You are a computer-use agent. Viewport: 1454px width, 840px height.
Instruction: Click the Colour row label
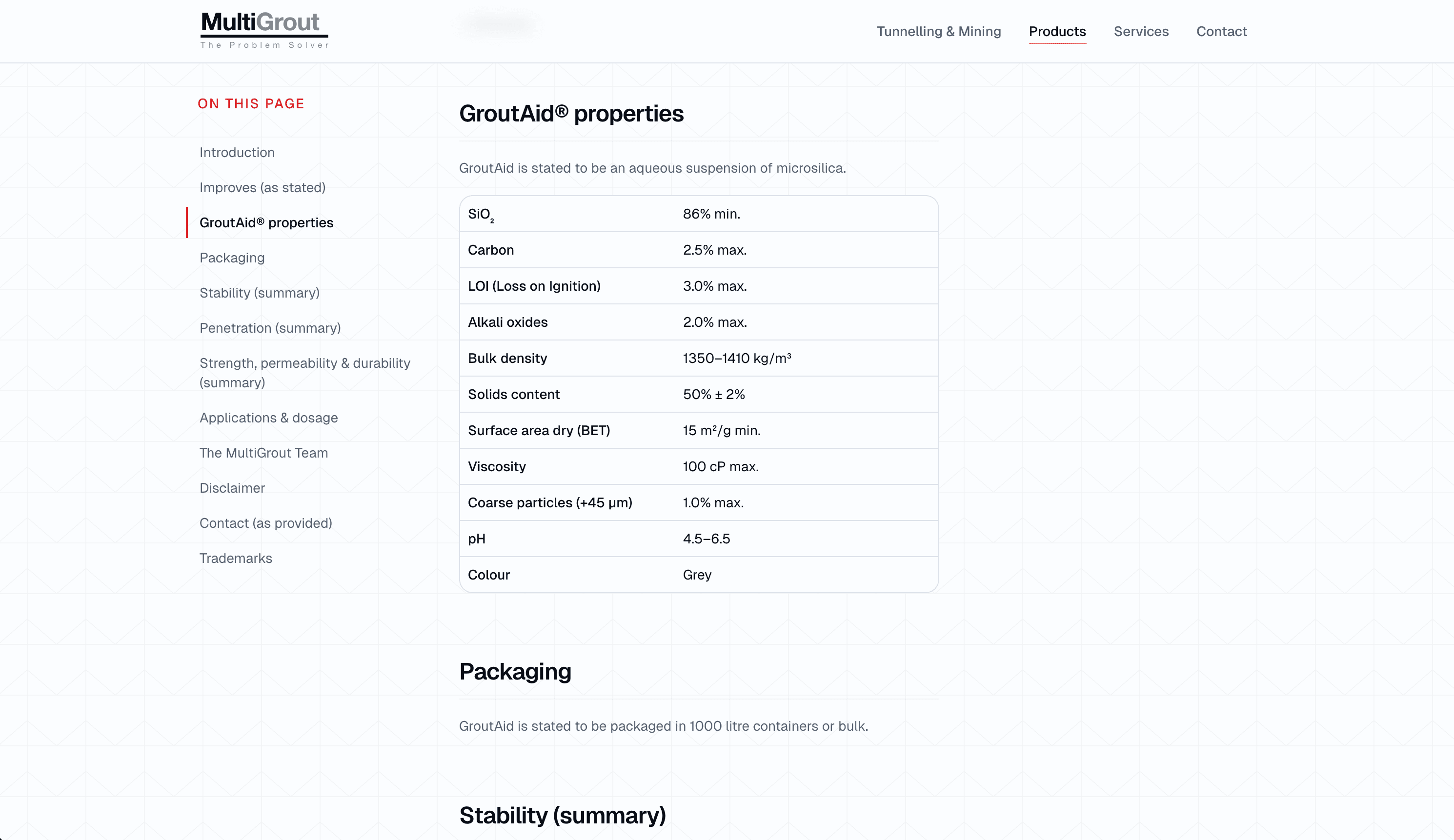(489, 575)
